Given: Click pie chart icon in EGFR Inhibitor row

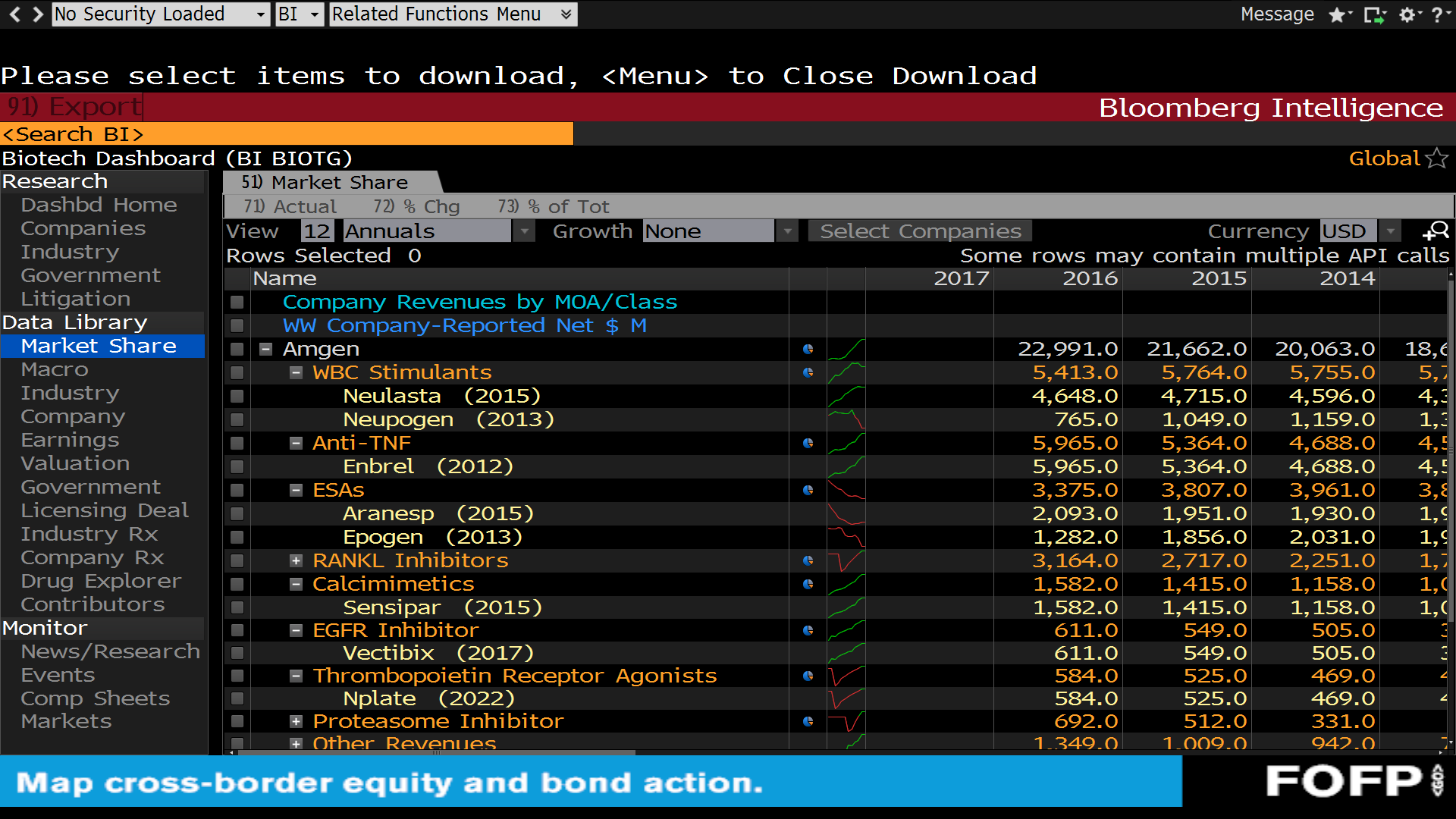Looking at the screenshot, I should point(808,630).
